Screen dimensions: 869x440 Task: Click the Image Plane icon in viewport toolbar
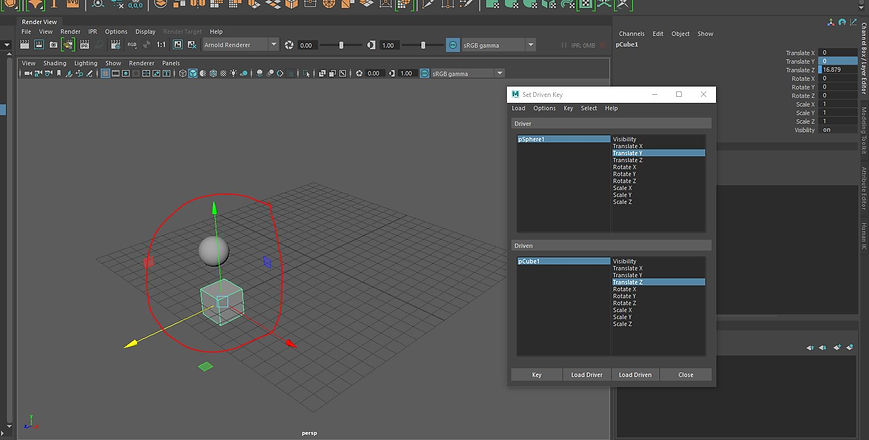click(69, 73)
